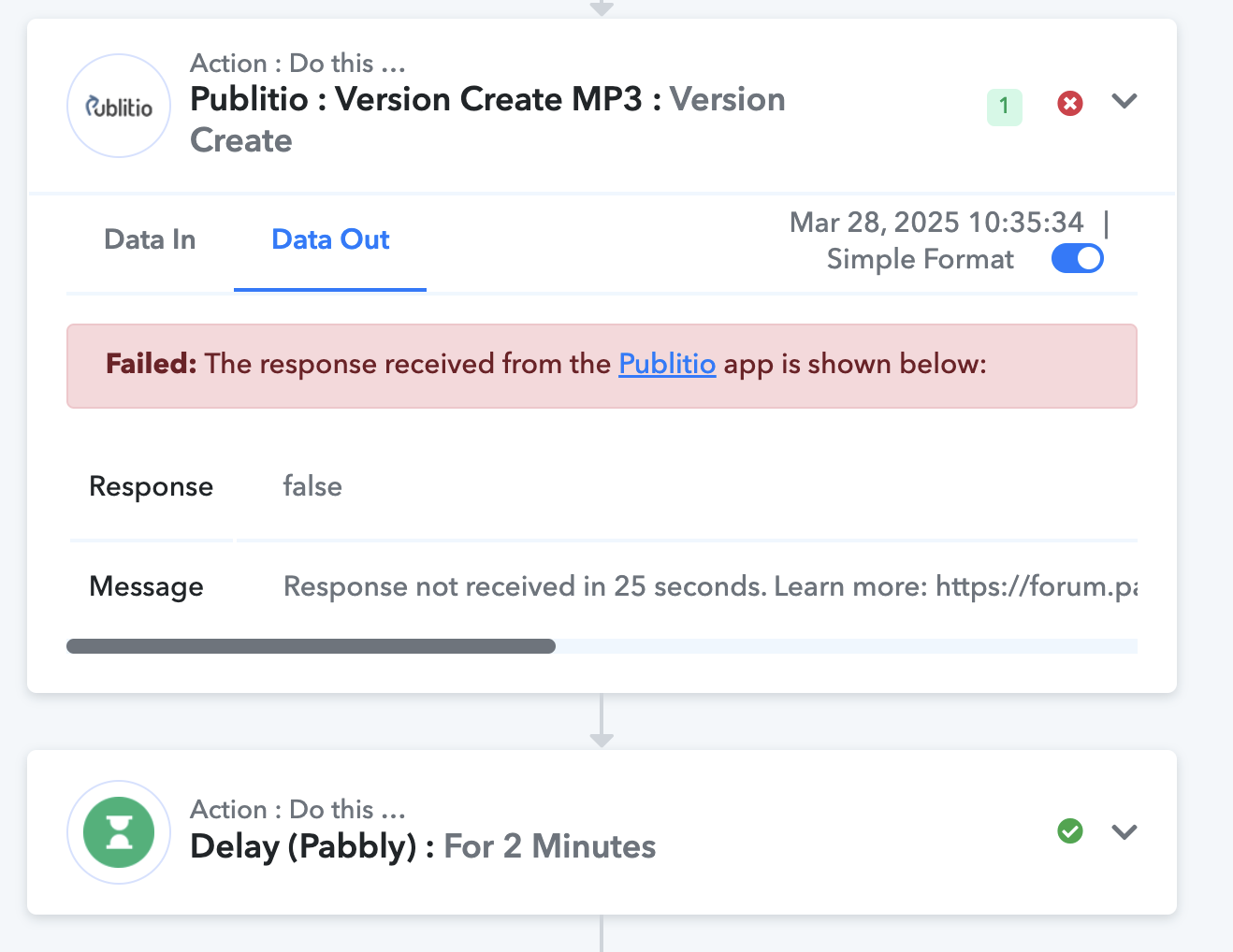
Task: Expand the Delay (Pabbly) step chevron
Action: click(x=1124, y=831)
